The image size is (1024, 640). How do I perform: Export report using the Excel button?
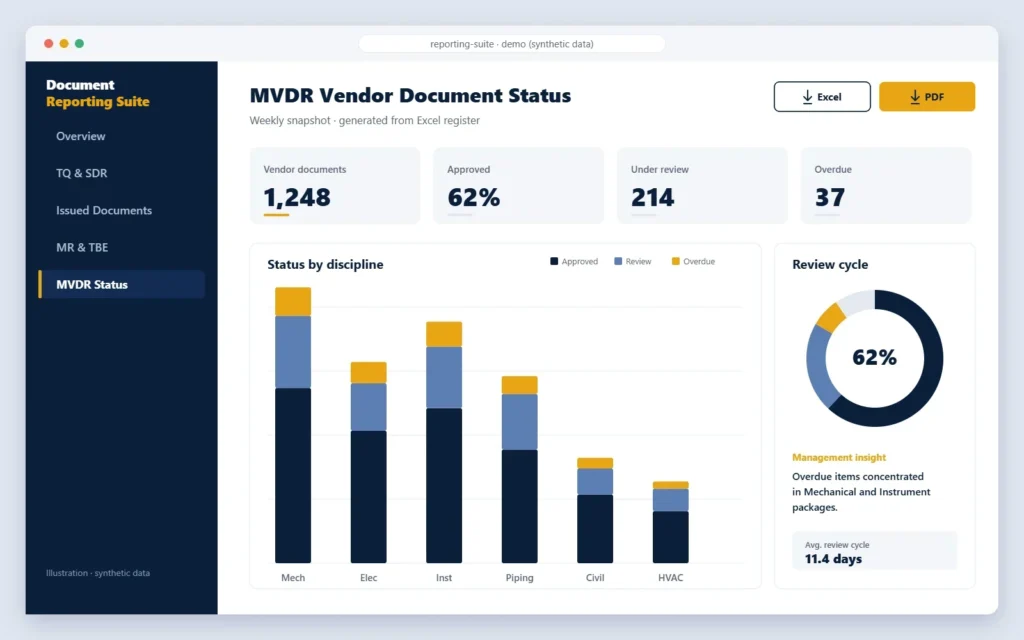pyautogui.click(x=822, y=97)
